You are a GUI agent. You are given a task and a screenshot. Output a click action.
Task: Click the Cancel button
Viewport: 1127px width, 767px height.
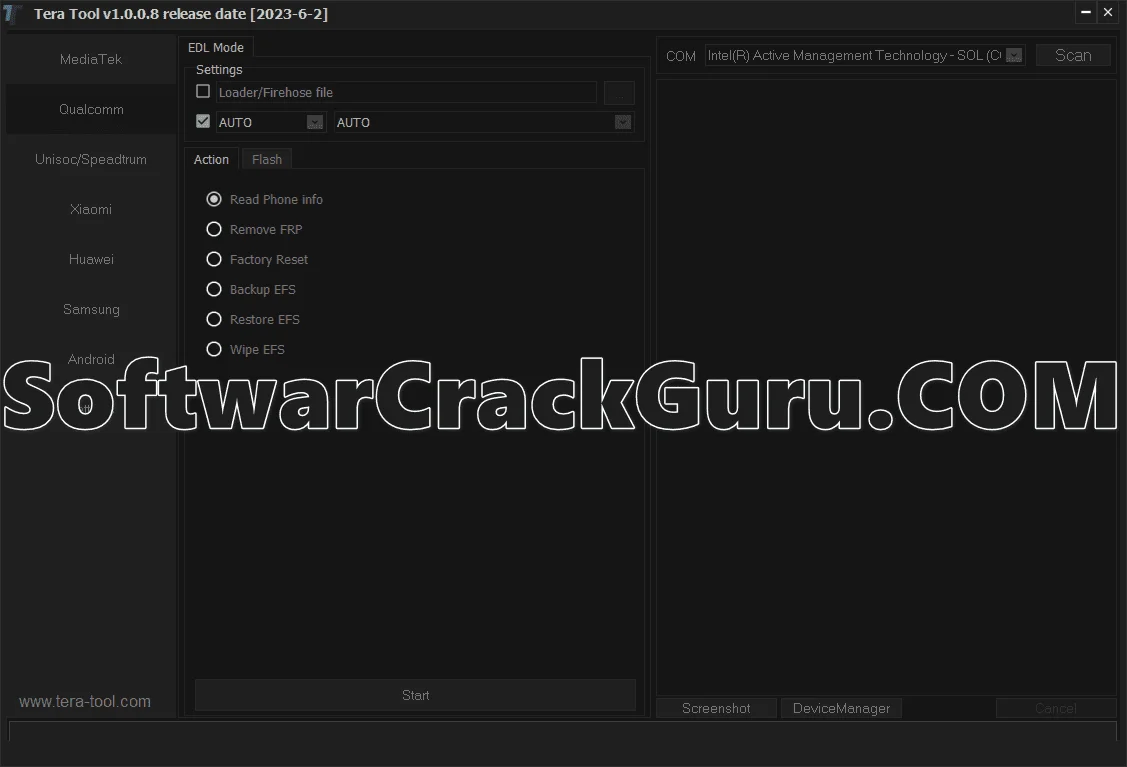1056,708
